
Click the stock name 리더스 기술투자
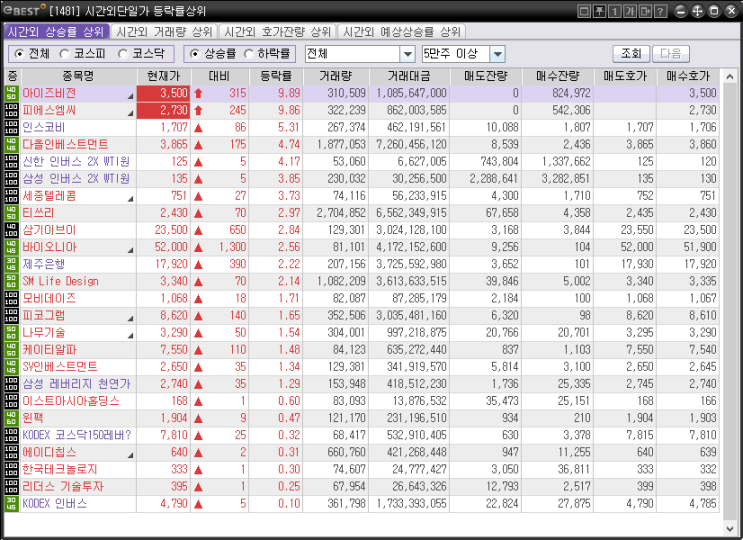pos(63,486)
